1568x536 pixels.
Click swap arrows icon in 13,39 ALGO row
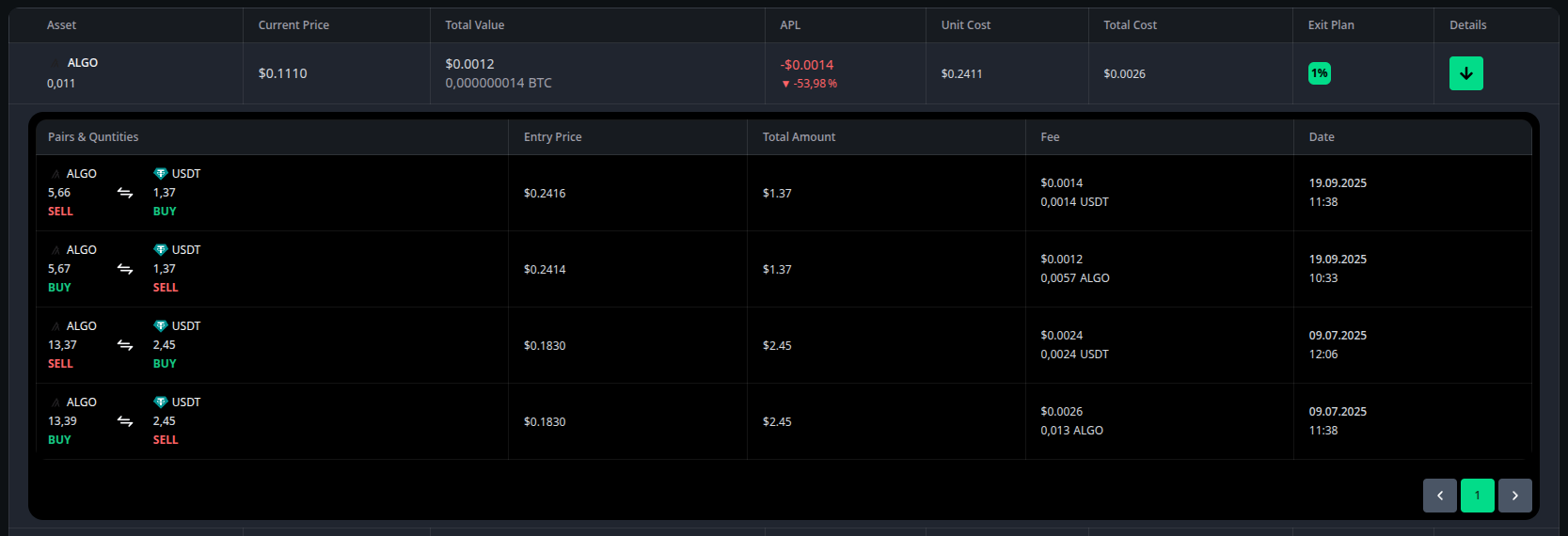125,421
